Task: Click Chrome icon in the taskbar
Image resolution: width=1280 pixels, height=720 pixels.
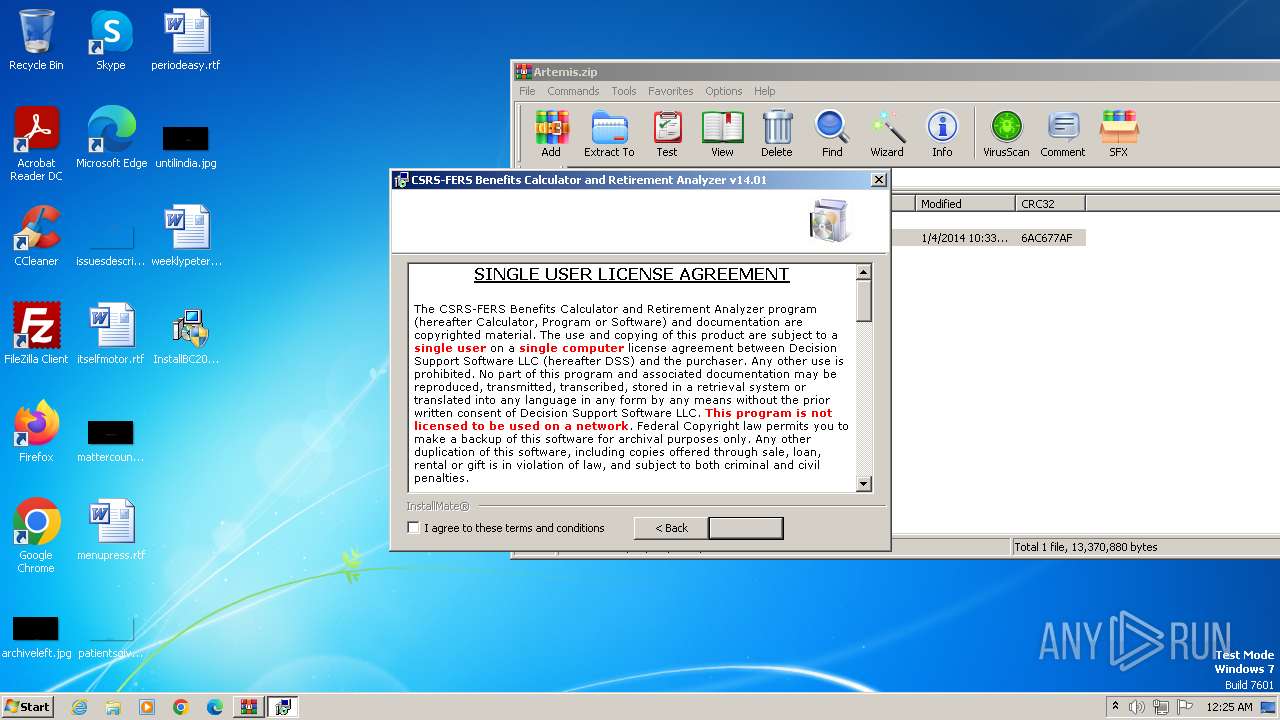Action: click(180, 707)
